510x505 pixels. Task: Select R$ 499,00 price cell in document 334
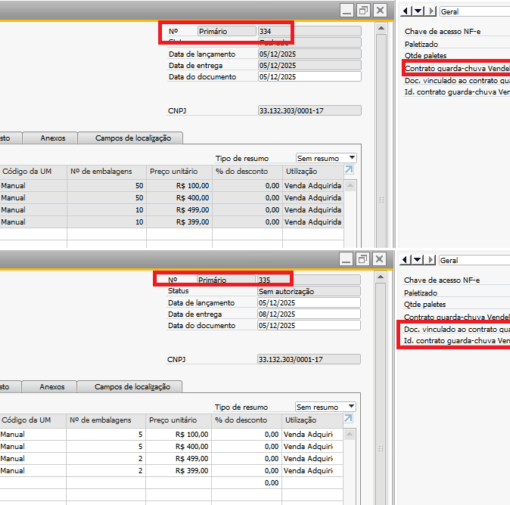coord(179,210)
